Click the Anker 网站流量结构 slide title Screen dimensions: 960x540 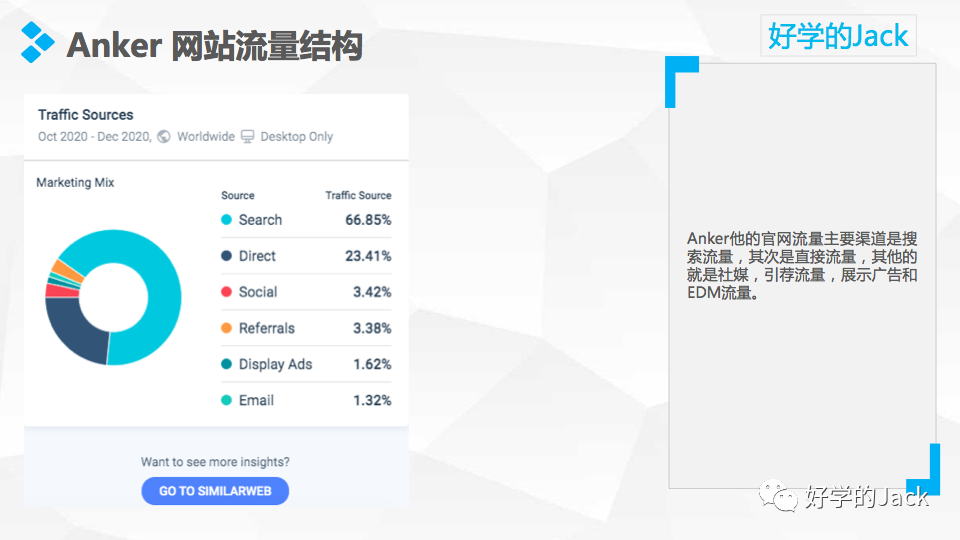[214, 45]
